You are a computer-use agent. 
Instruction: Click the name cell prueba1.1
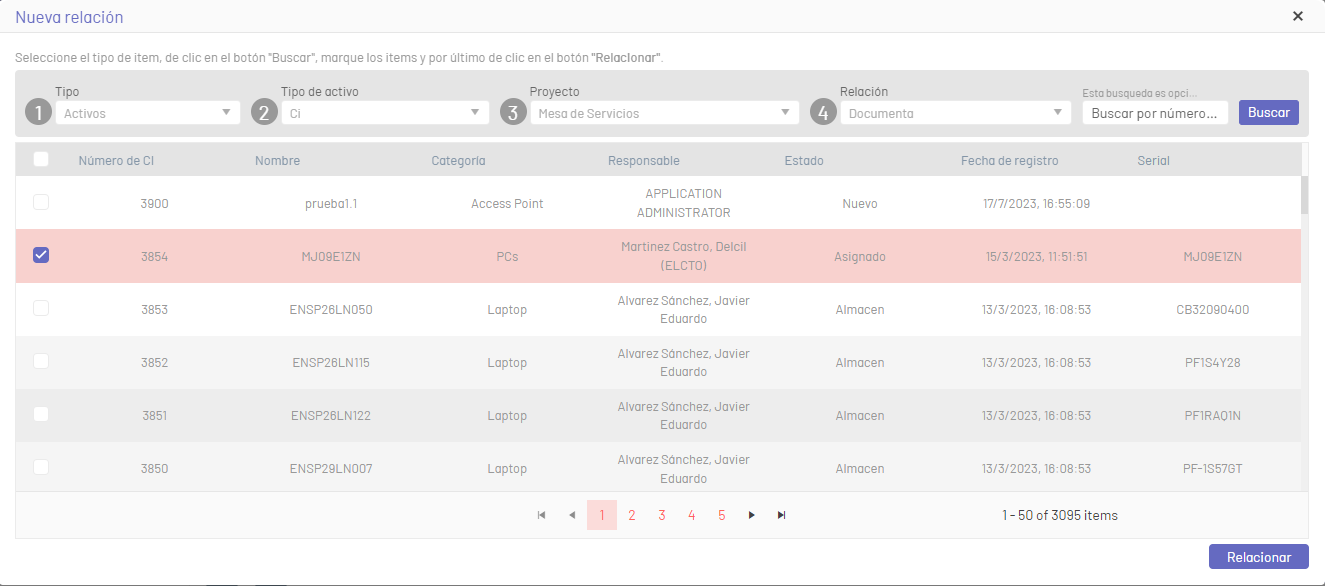[x=331, y=203]
